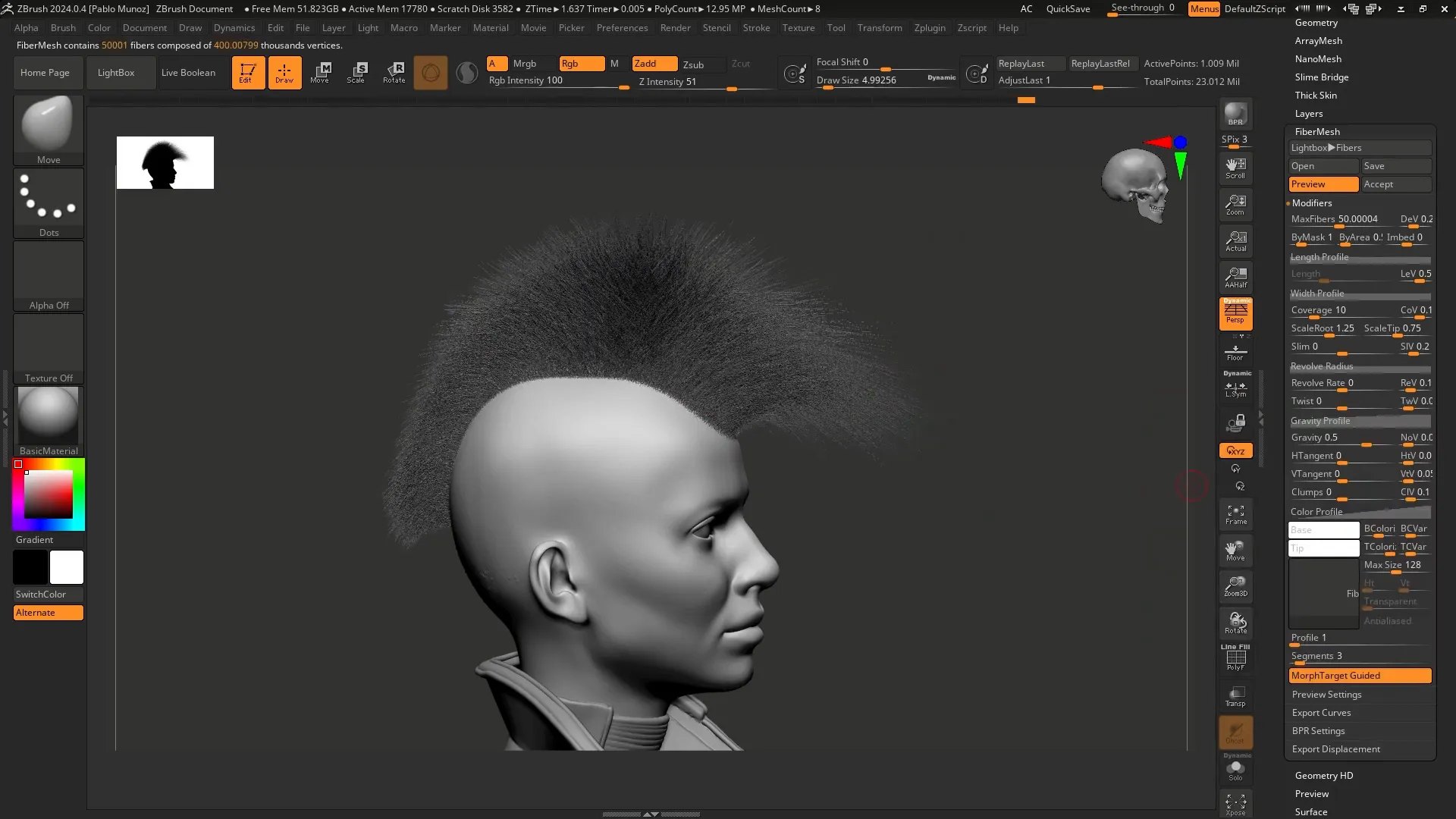Toggle the Floor grid icon
Screen dimensions: 1456x819
click(1235, 352)
